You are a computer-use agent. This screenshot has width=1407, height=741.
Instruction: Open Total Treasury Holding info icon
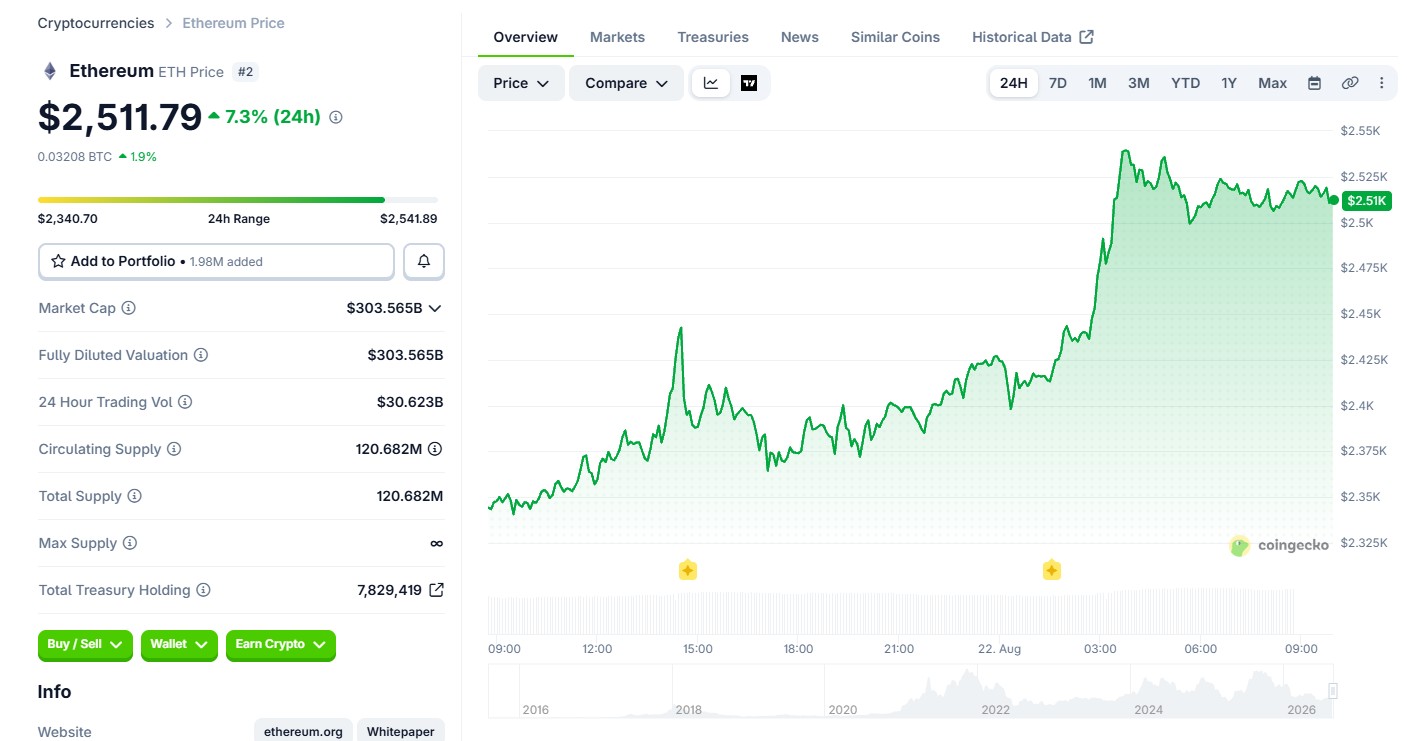(203, 590)
